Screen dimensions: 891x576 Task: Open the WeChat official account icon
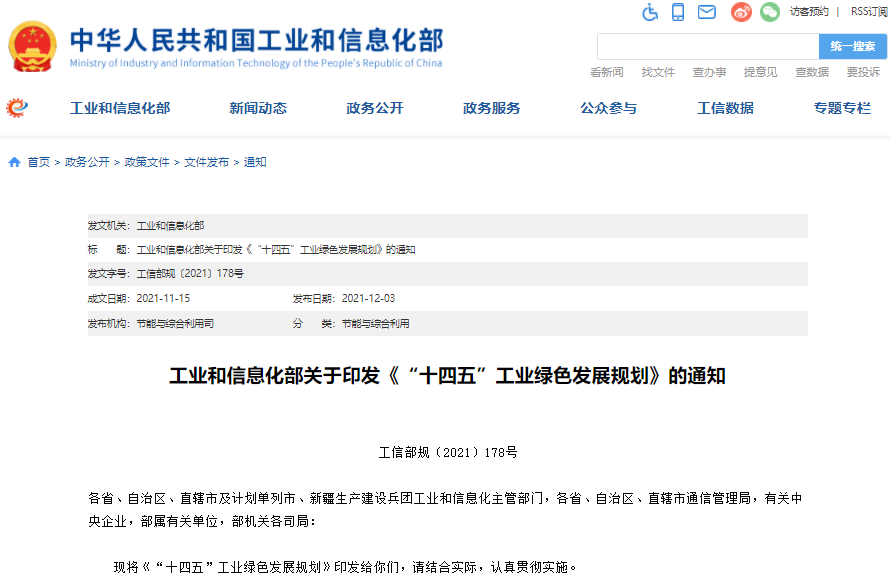click(x=768, y=13)
